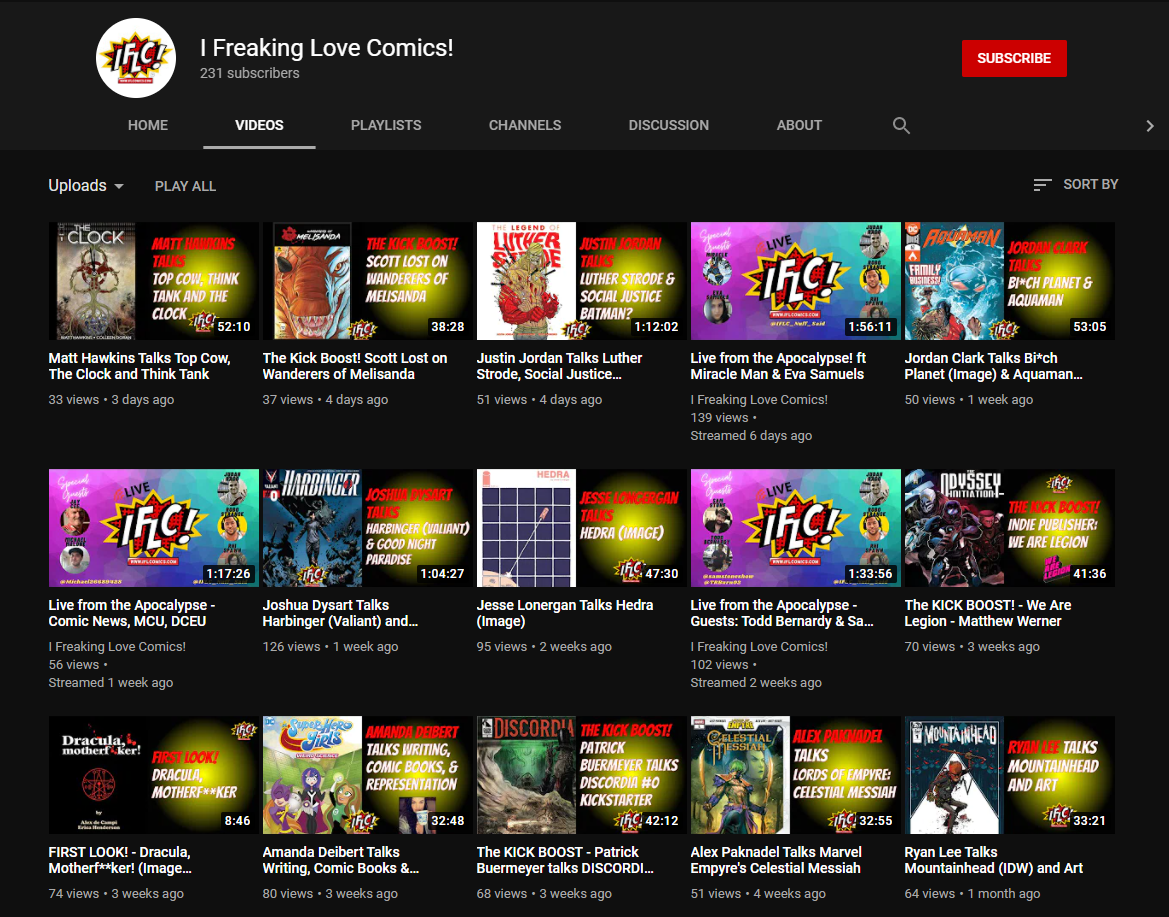Click Play All button
This screenshot has height=917, width=1169.
click(x=185, y=186)
